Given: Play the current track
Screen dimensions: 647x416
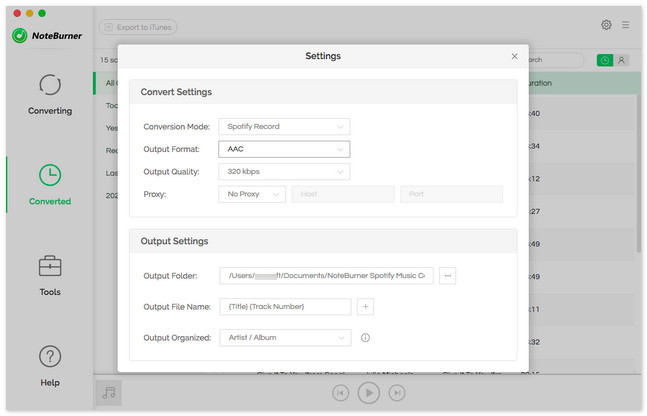Looking at the screenshot, I should [368, 393].
